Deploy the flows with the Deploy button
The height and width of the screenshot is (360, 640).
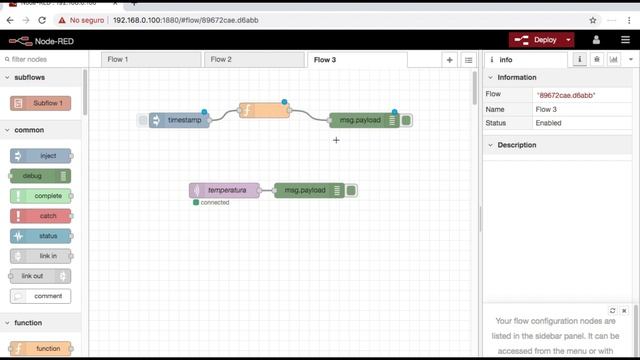click(x=536, y=40)
